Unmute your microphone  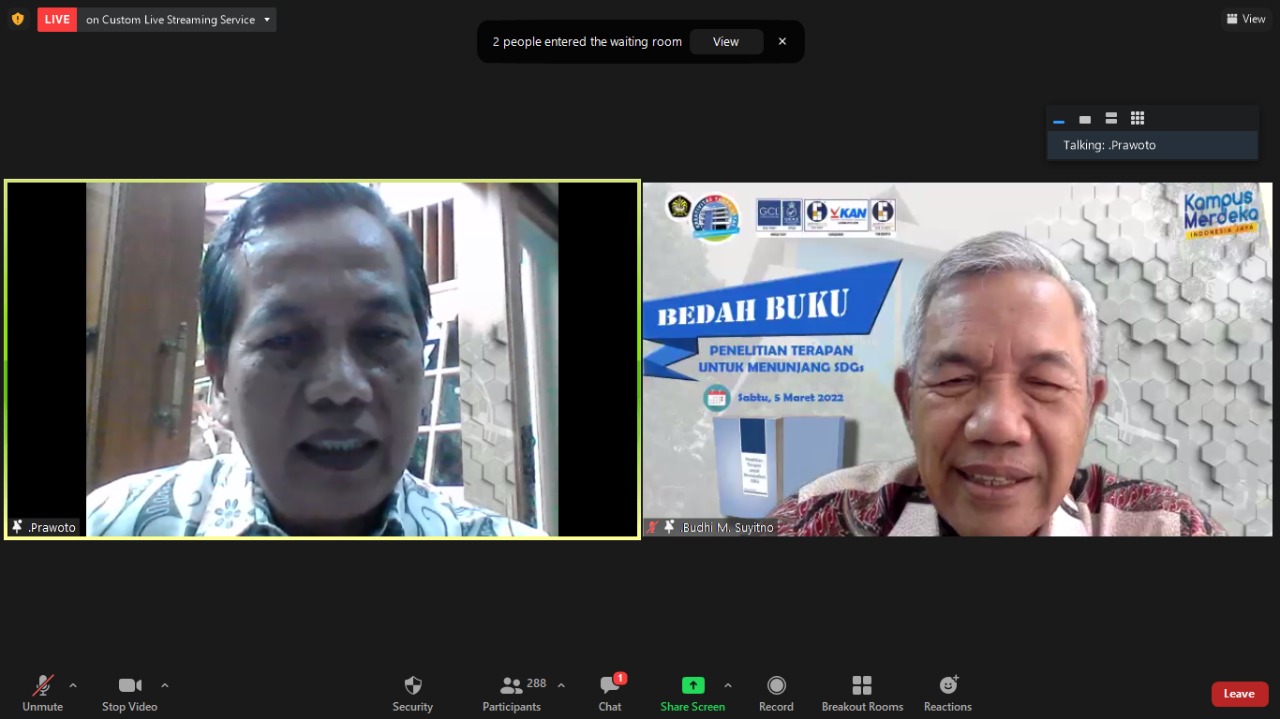(42, 692)
